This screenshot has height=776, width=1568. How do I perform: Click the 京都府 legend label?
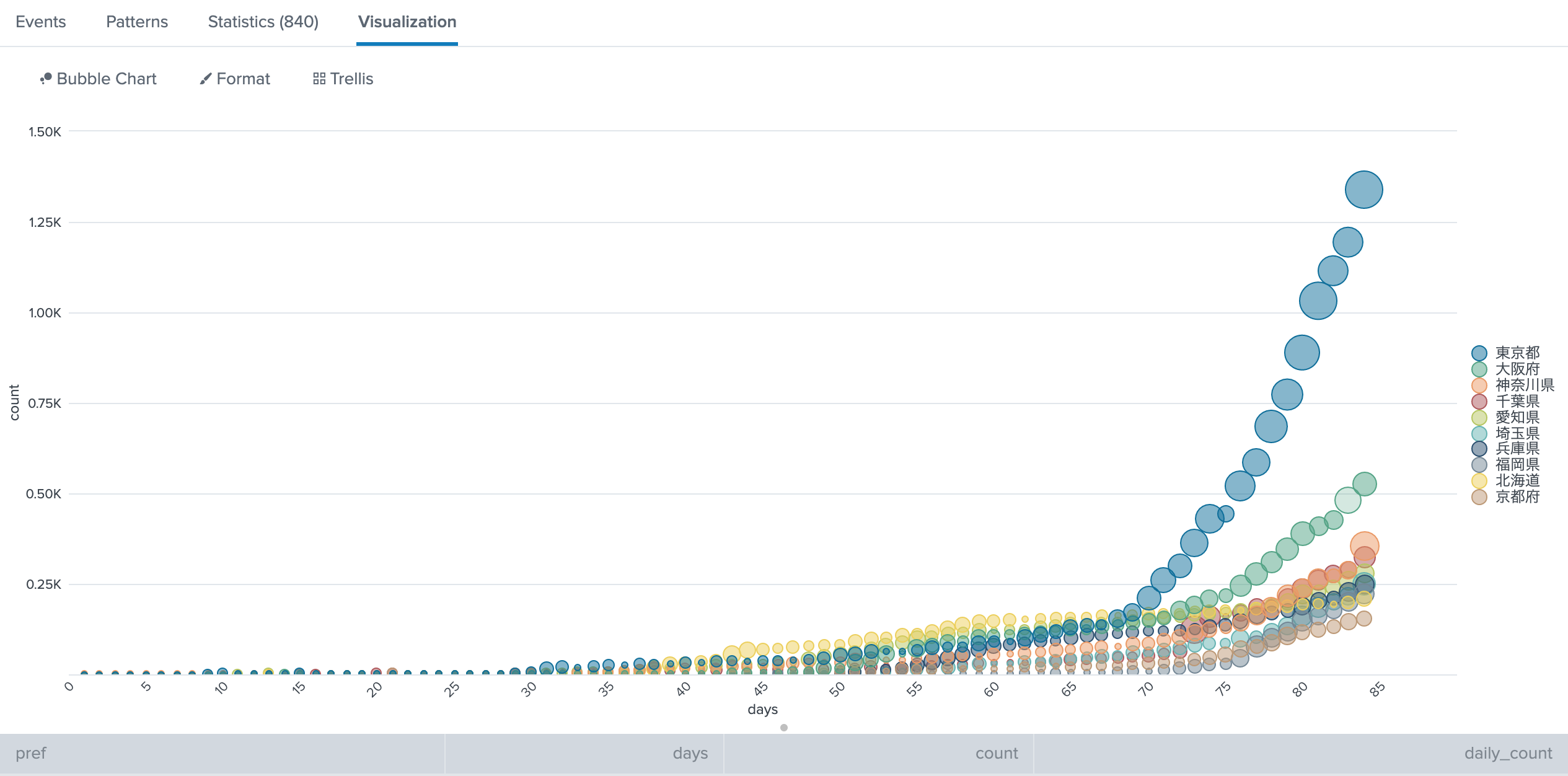[x=1517, y=497]
